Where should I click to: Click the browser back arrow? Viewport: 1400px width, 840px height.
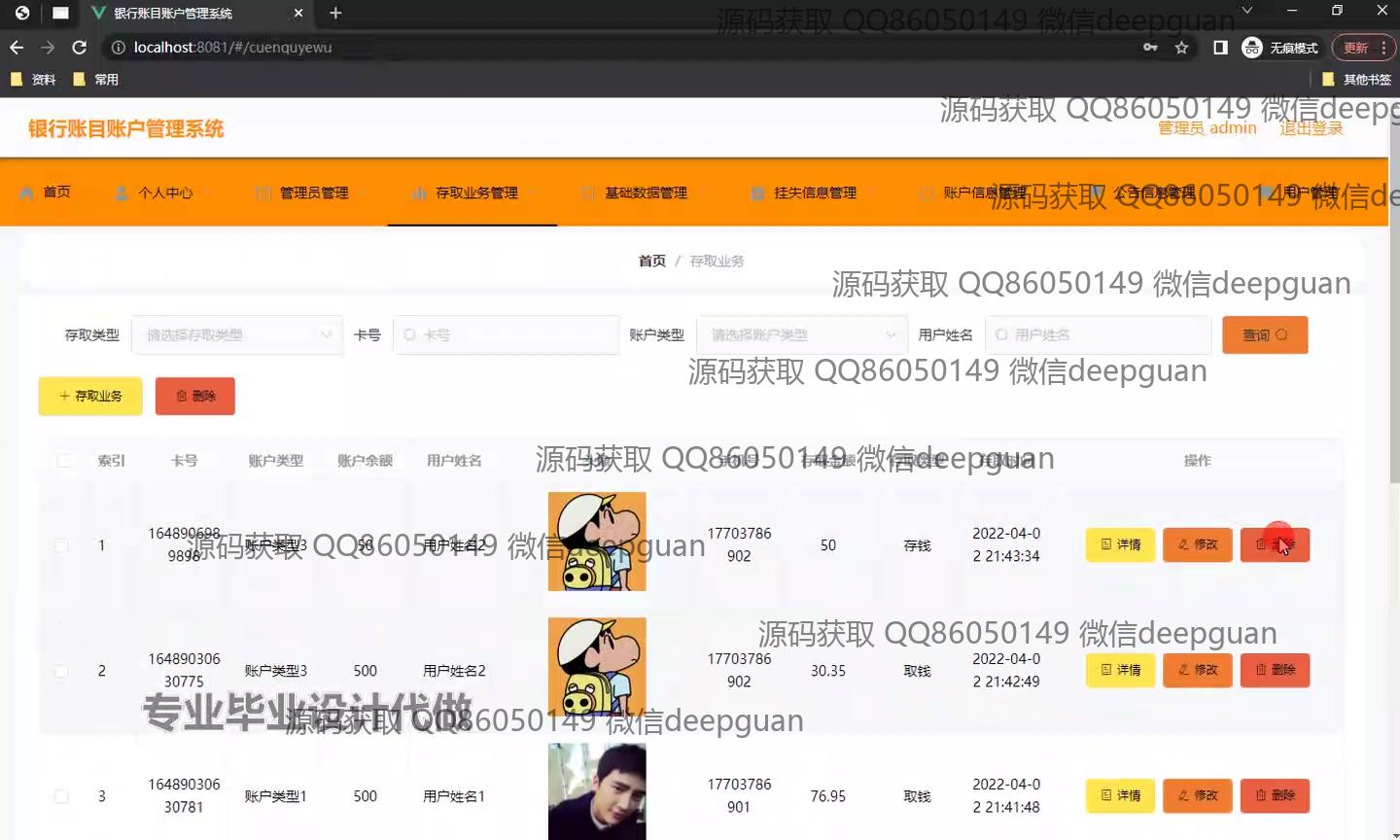17,48
